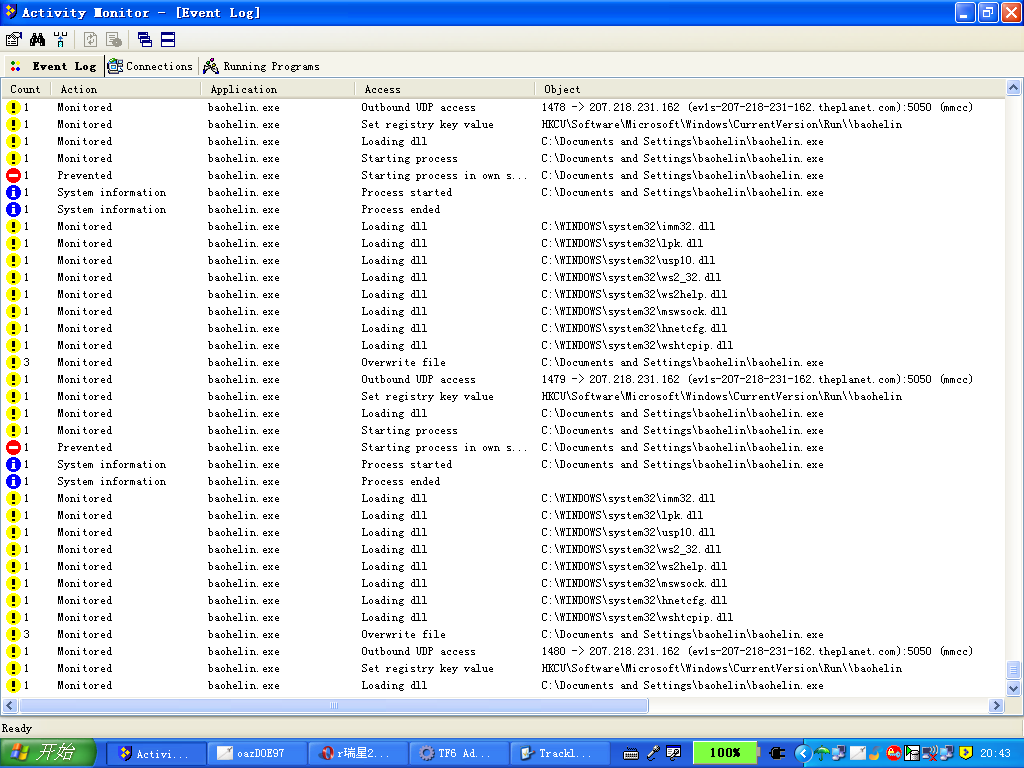
Task: Click the power plug icon on the taskbar
Action: (777, 753)
